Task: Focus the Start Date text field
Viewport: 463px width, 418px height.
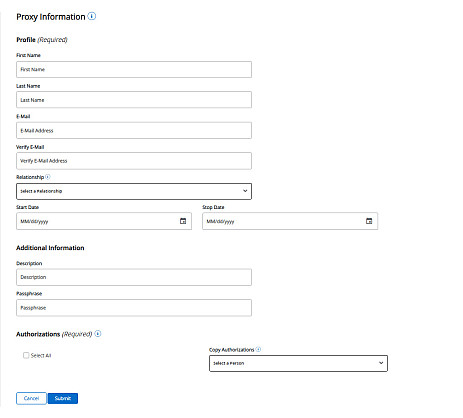Action: 104,221
